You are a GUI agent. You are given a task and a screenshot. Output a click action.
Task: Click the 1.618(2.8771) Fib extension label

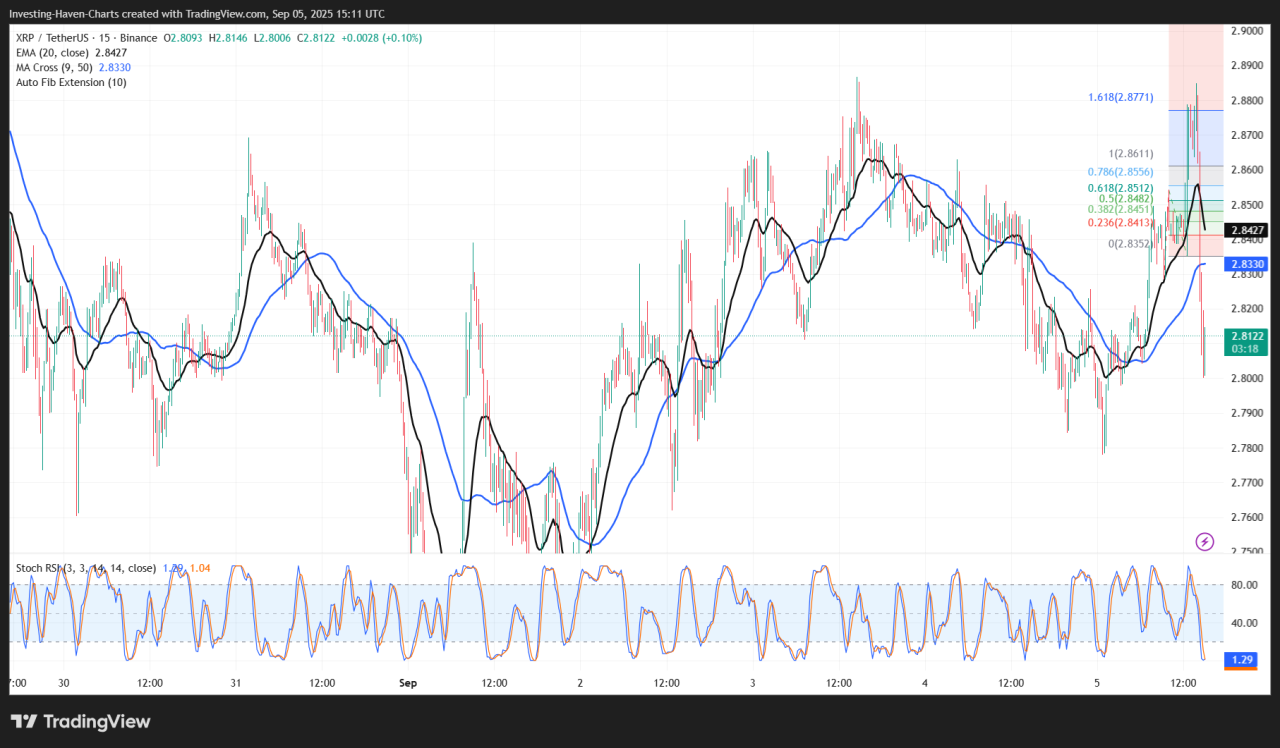(x=1121, y=98)
